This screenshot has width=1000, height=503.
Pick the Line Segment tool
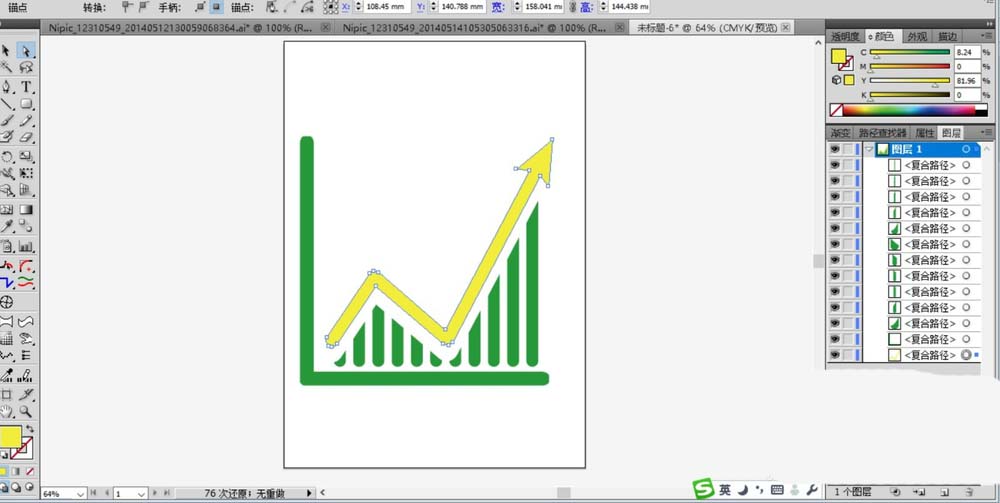point(6,103)
